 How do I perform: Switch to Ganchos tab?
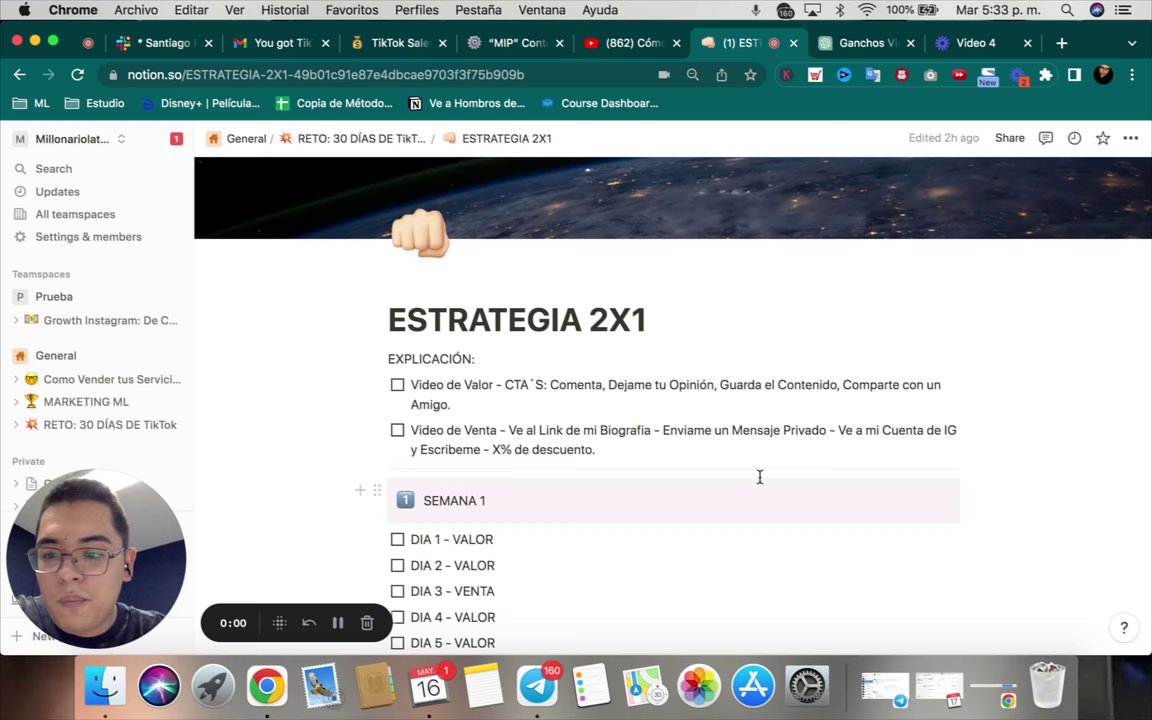867,43
